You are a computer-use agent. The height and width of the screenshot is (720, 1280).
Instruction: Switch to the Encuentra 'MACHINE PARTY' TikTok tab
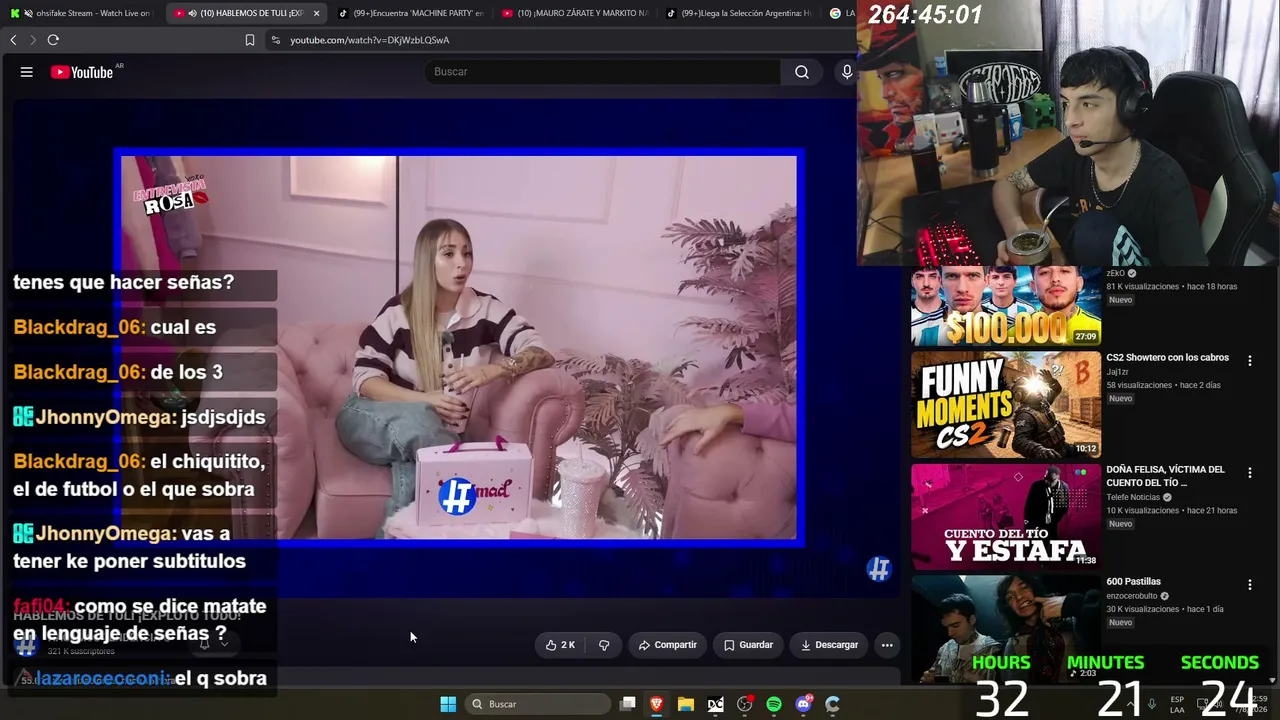click(x=410, y=13)
